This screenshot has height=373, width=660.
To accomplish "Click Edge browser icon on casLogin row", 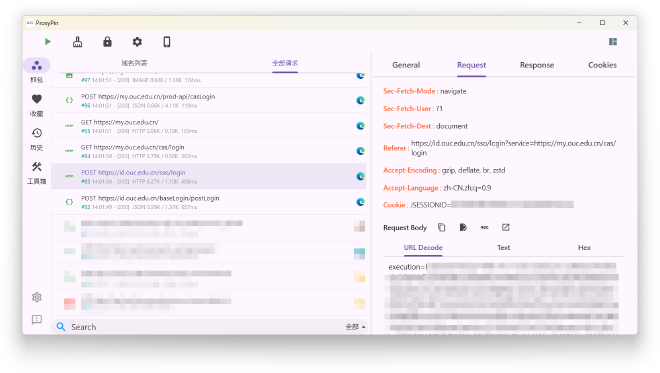I will point(360,100).
